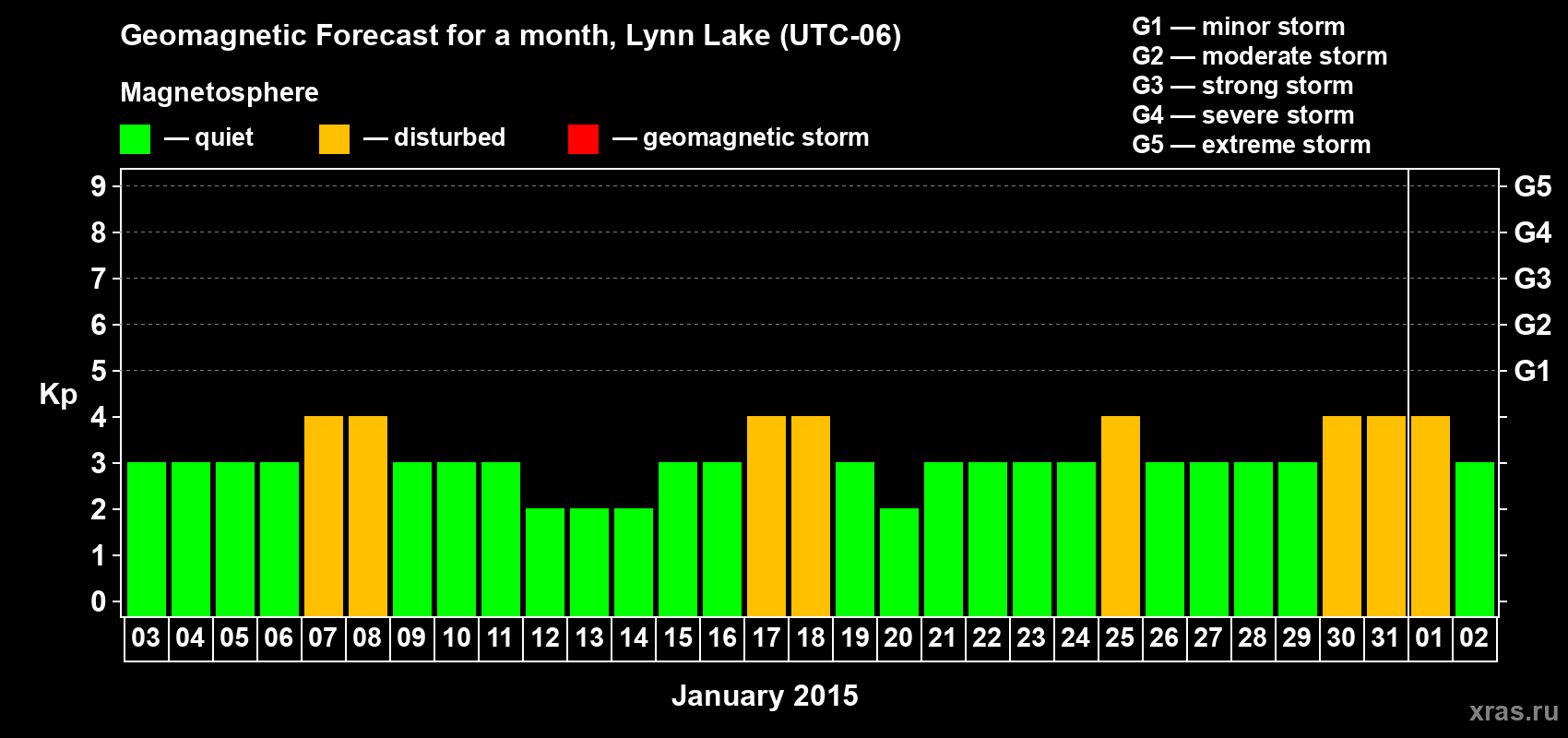Click the green bar for day 03

147,539
